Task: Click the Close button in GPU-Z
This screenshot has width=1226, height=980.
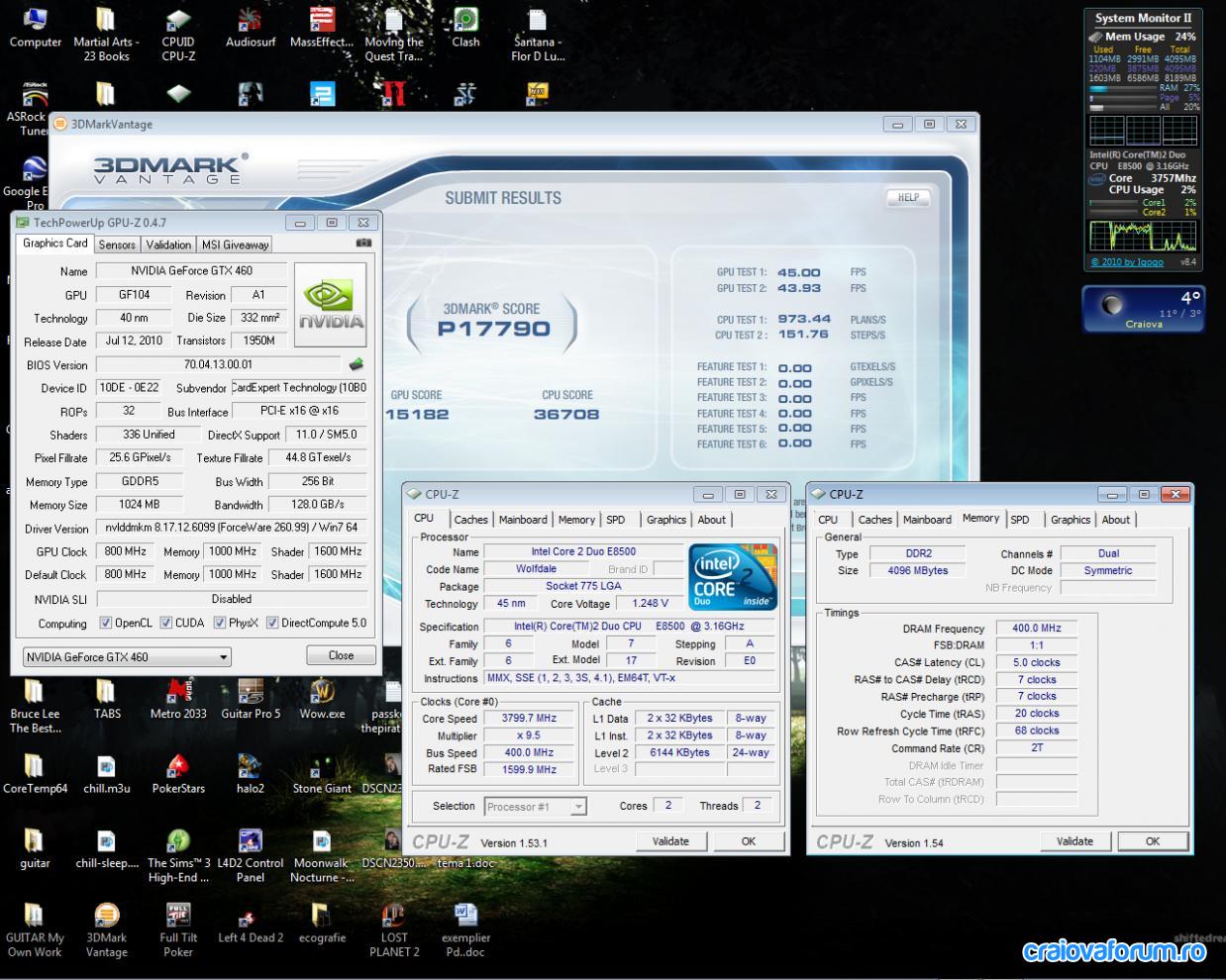Action: pos(341,655)
